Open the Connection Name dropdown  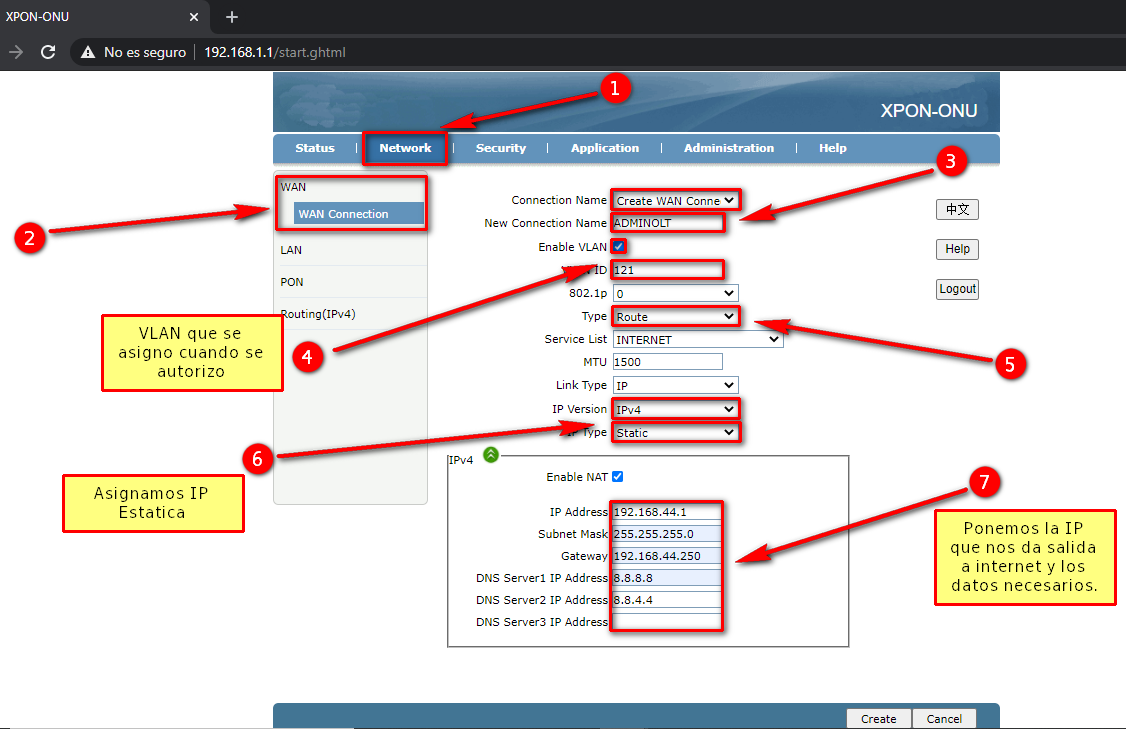[x=676, y=201]
